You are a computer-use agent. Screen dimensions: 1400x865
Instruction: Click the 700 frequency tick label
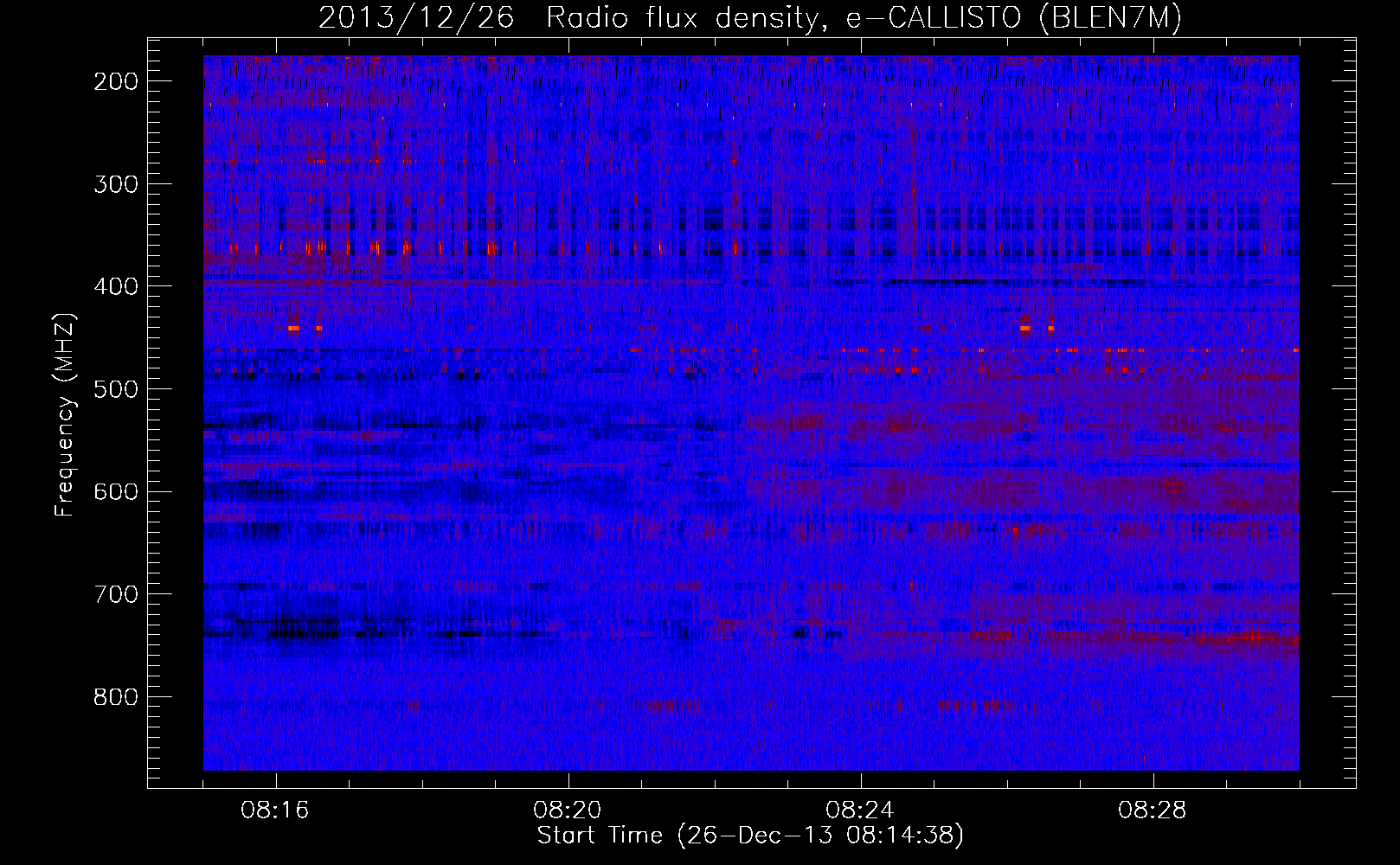pos(115,594)
